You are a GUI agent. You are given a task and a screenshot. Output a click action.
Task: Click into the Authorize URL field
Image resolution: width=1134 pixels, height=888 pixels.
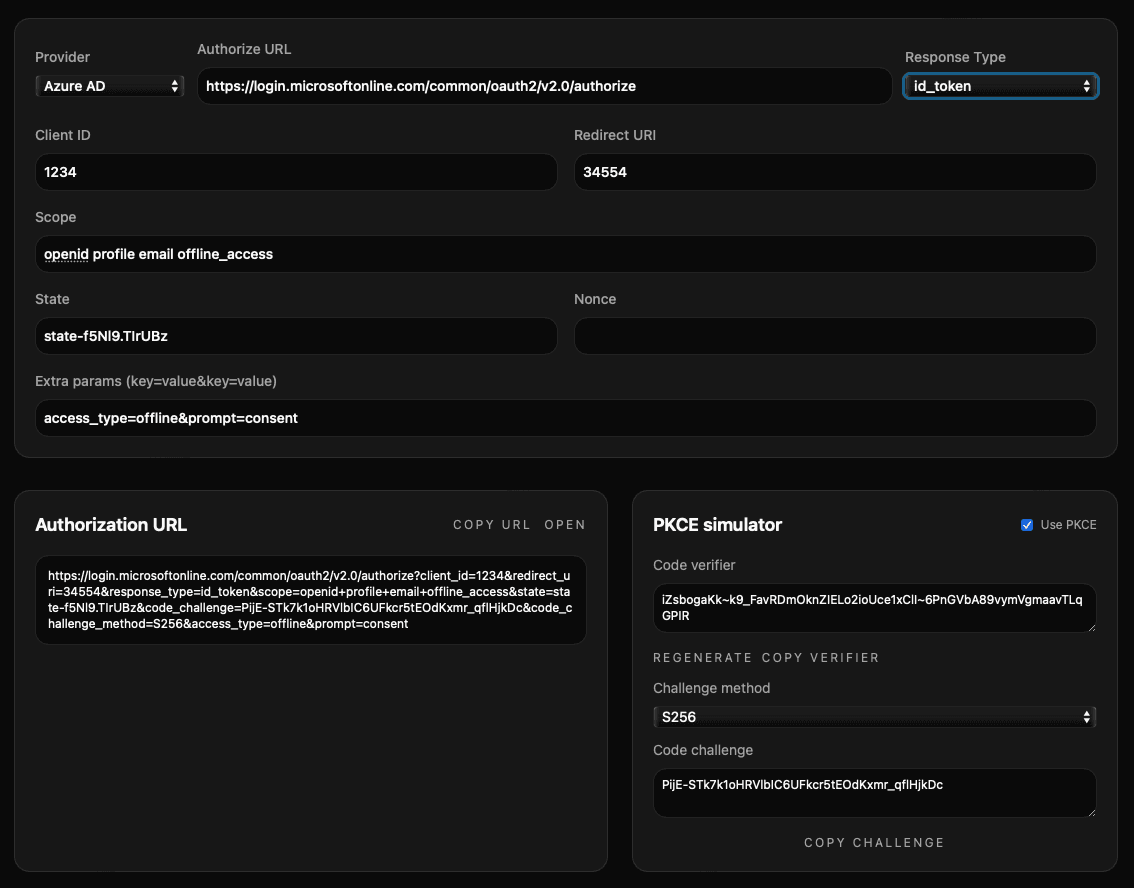(x=545, y=86)
